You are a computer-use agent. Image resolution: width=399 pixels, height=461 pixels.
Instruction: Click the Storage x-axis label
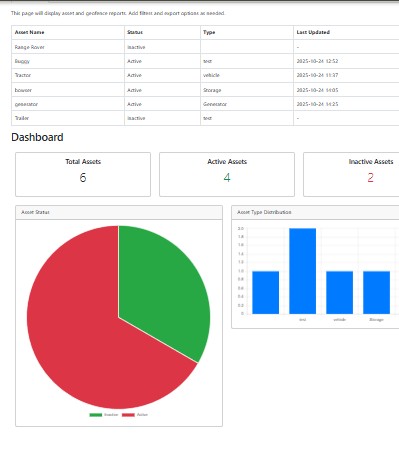(x=376, y=320)
